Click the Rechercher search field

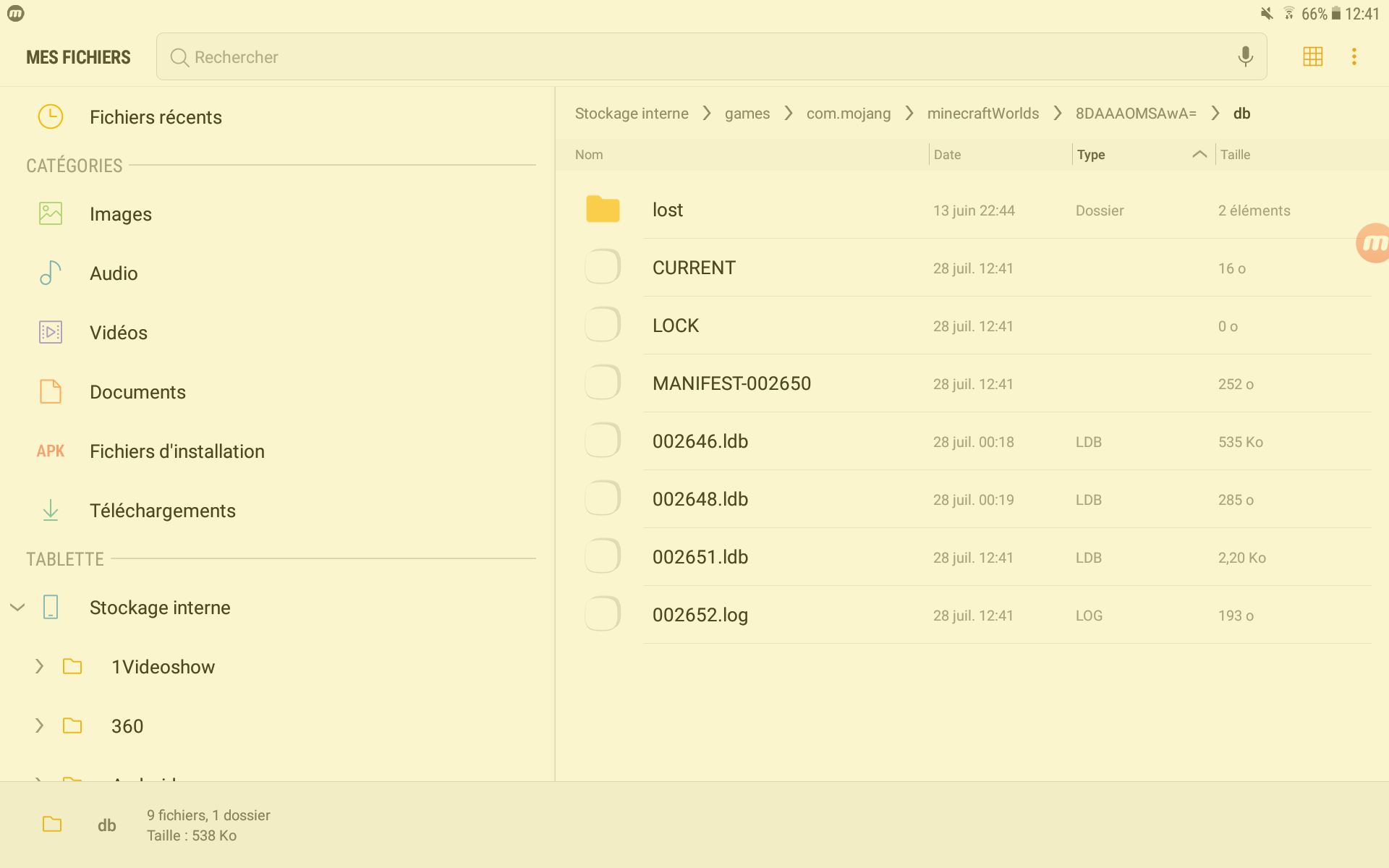point(694,56)
